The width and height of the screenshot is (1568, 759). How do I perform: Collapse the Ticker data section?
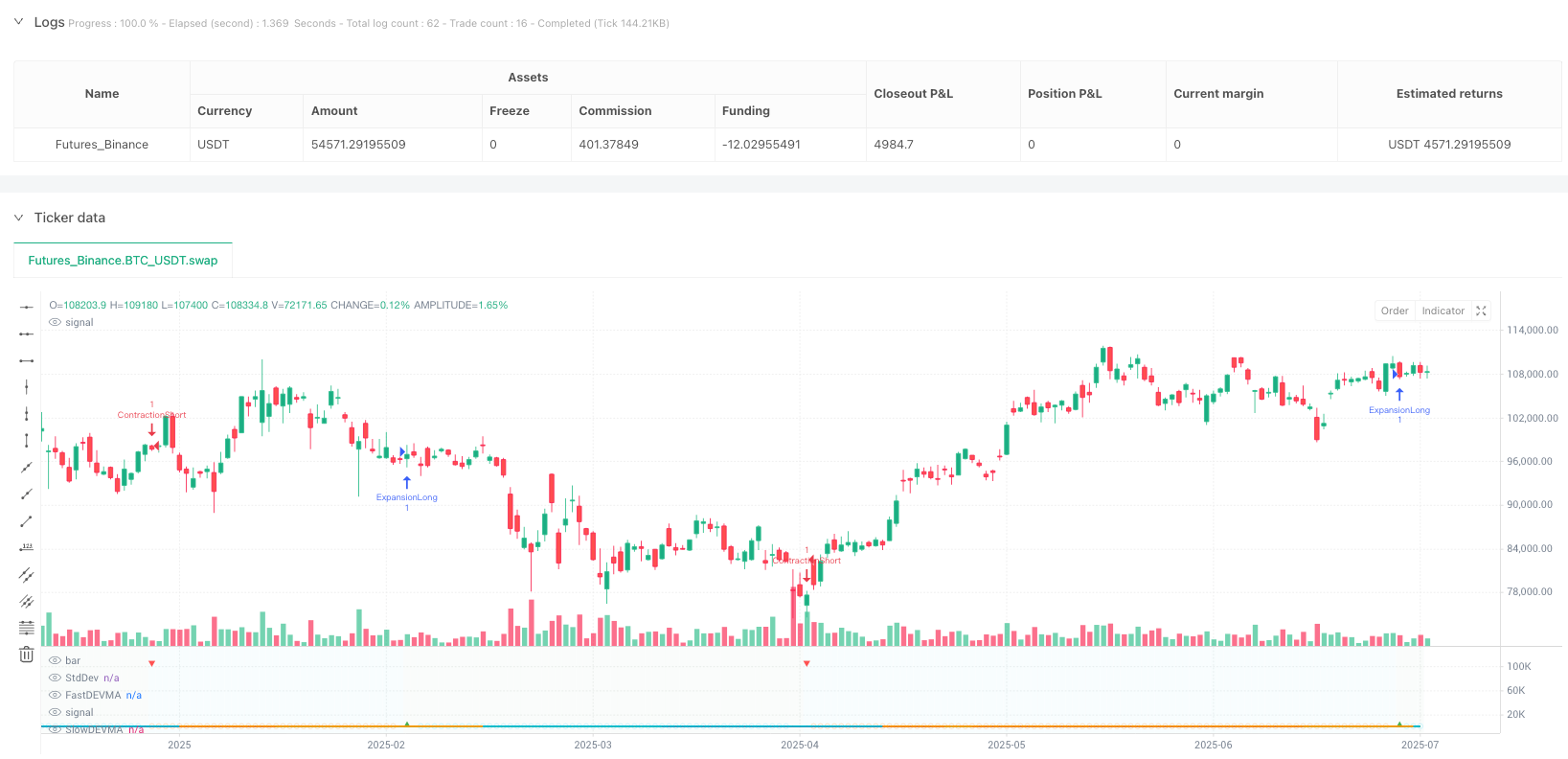pyautogui.click(x=18, y=218)
